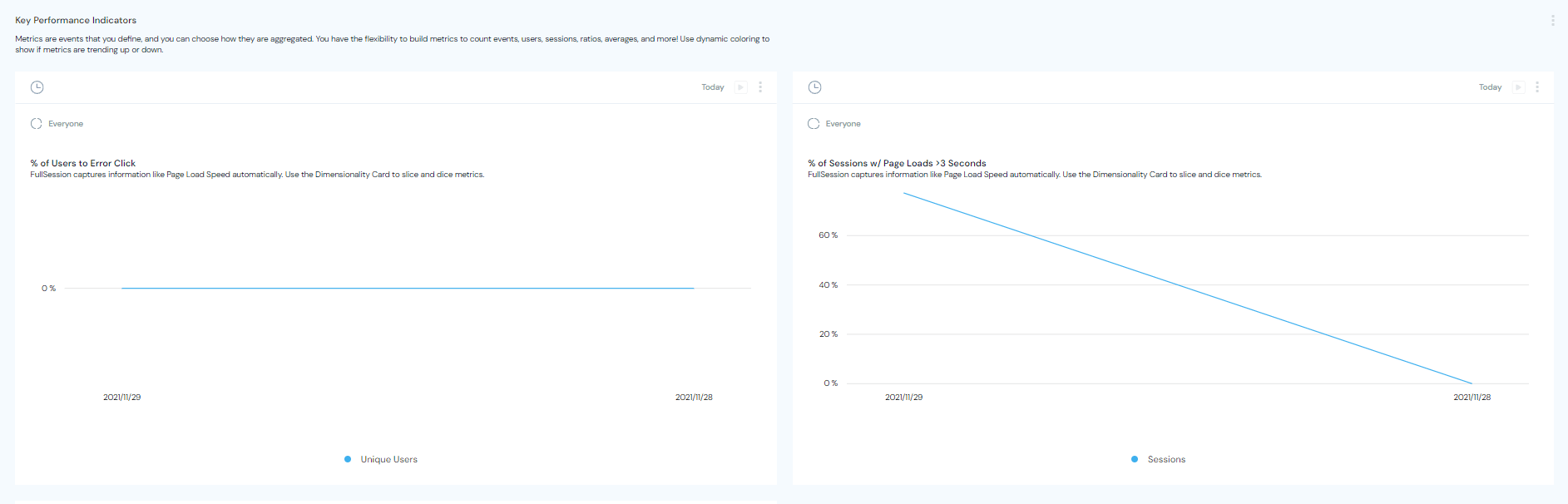
Task: Click the clock icon on the Page Loads card
Action: 815,87
